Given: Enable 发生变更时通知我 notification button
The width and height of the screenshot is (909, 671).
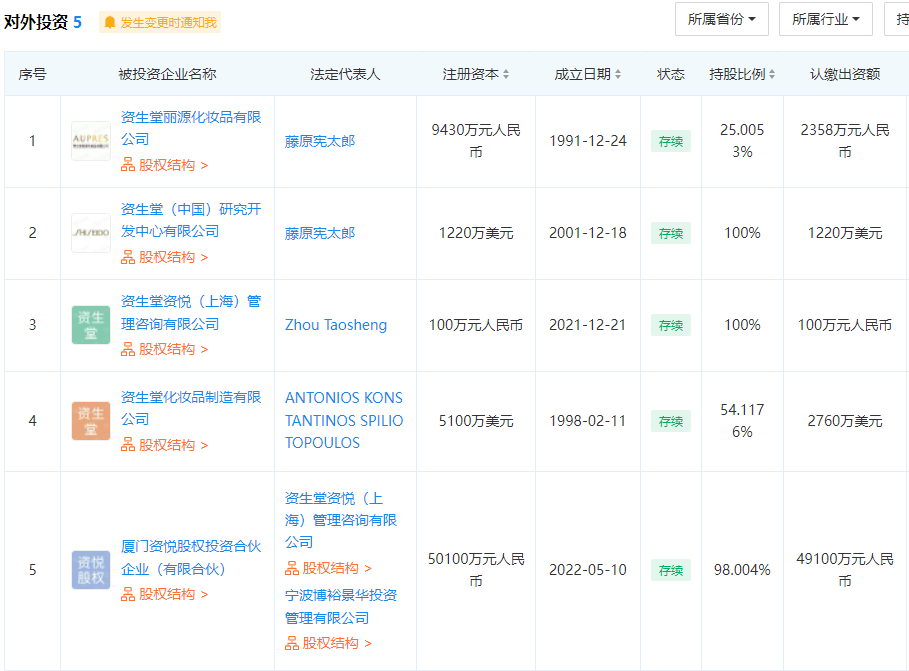Looking at the screenshot, I should click(160, 23).
